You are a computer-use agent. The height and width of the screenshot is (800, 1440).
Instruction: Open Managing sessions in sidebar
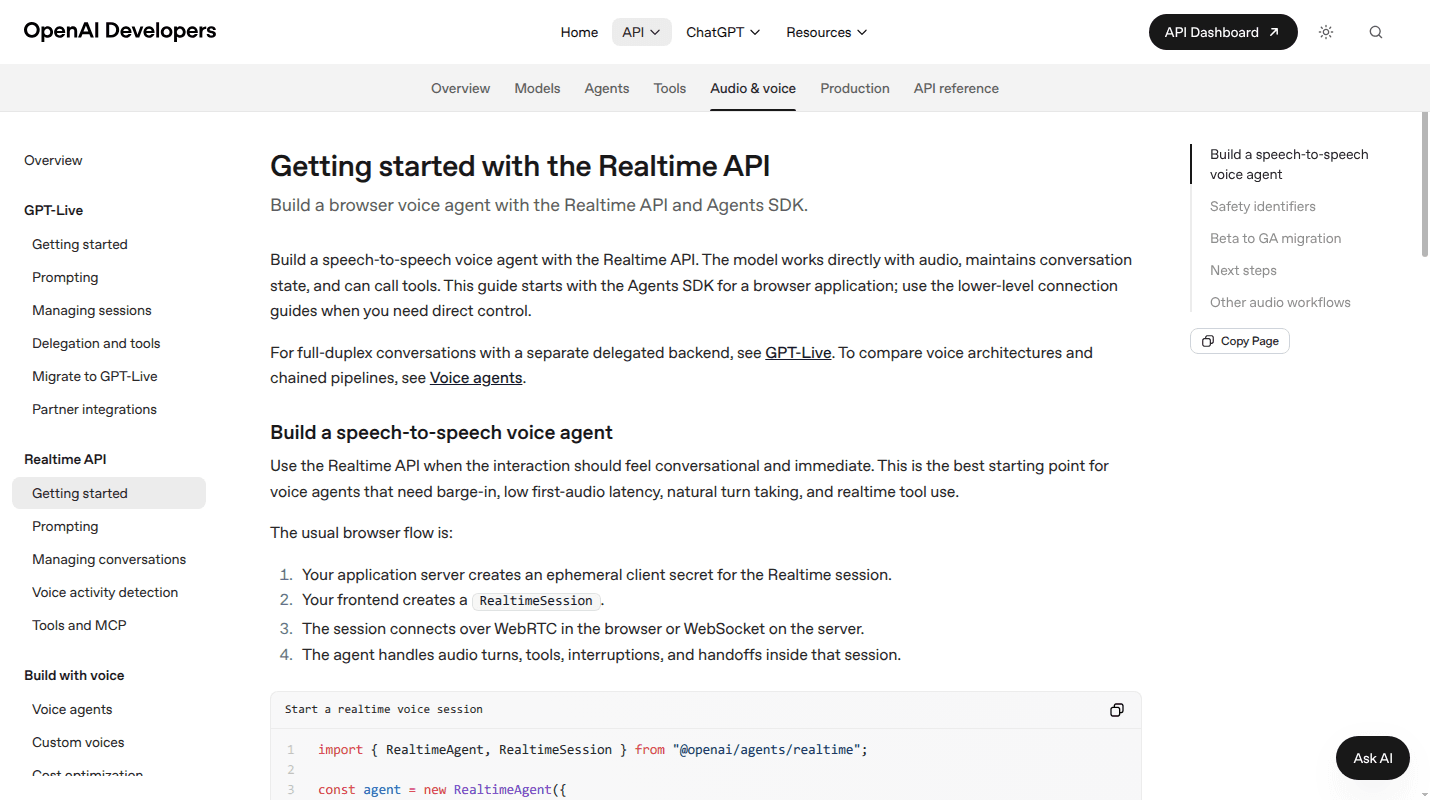point(92,310)
